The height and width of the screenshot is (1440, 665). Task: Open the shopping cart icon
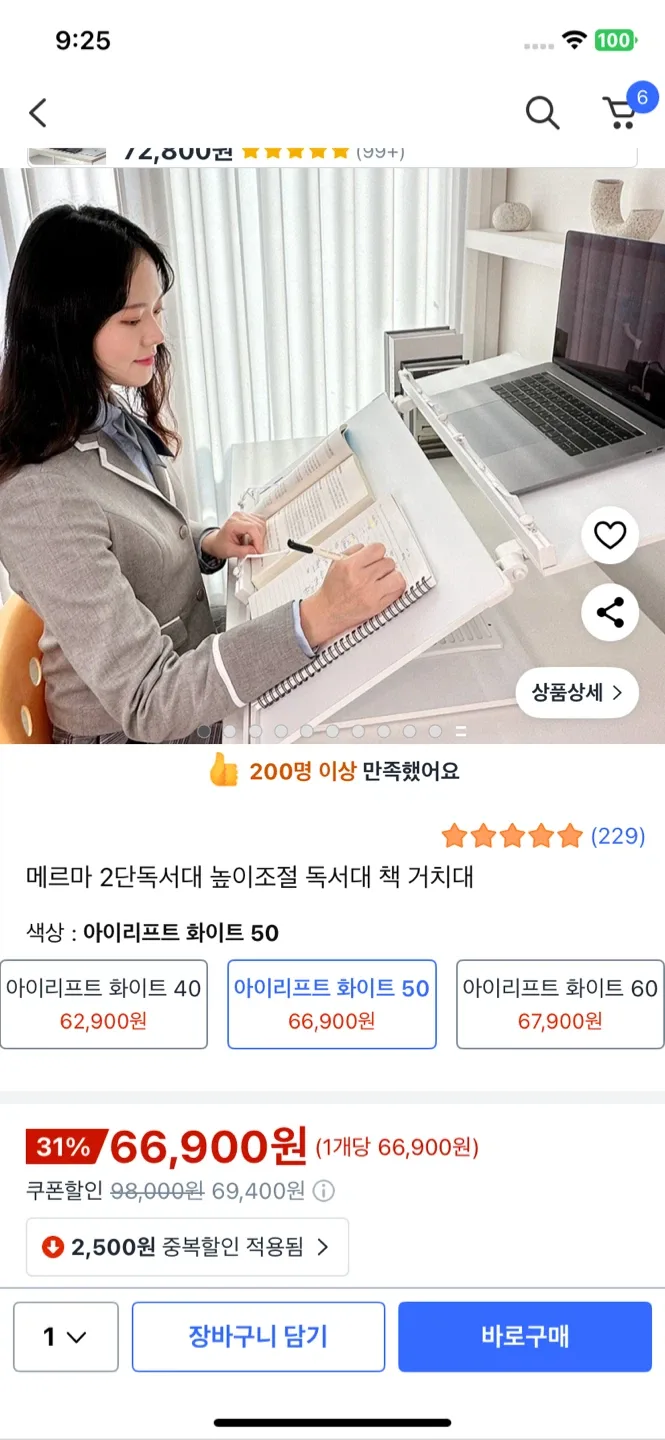pyautogui.click(x=622, y=112)
